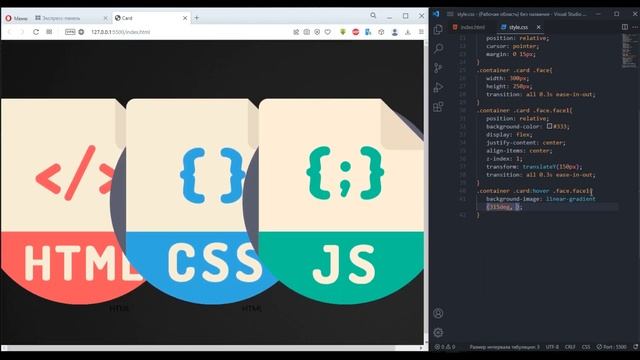Viewport: 640px width, 360px height.
Task: Reload the page in Opera
Action: [x=36, y=32]
